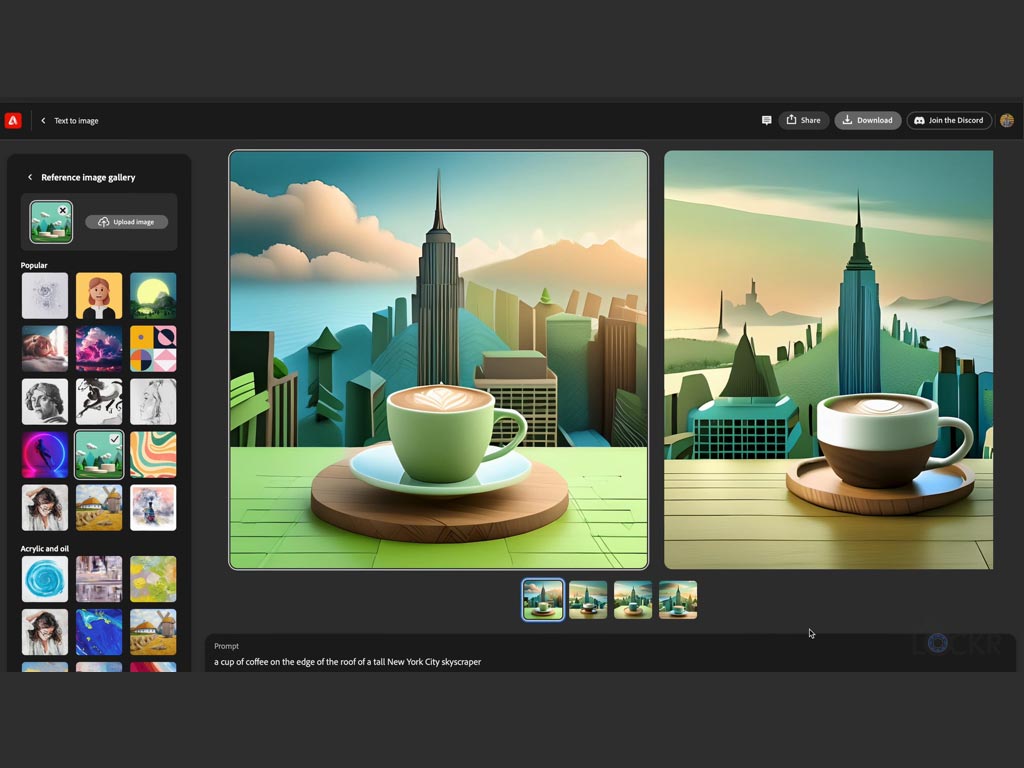The height and width of the screenshot is (768, 1024).
Task: Click the Share button
Action: pyautogui.click(x=804, y=120)
